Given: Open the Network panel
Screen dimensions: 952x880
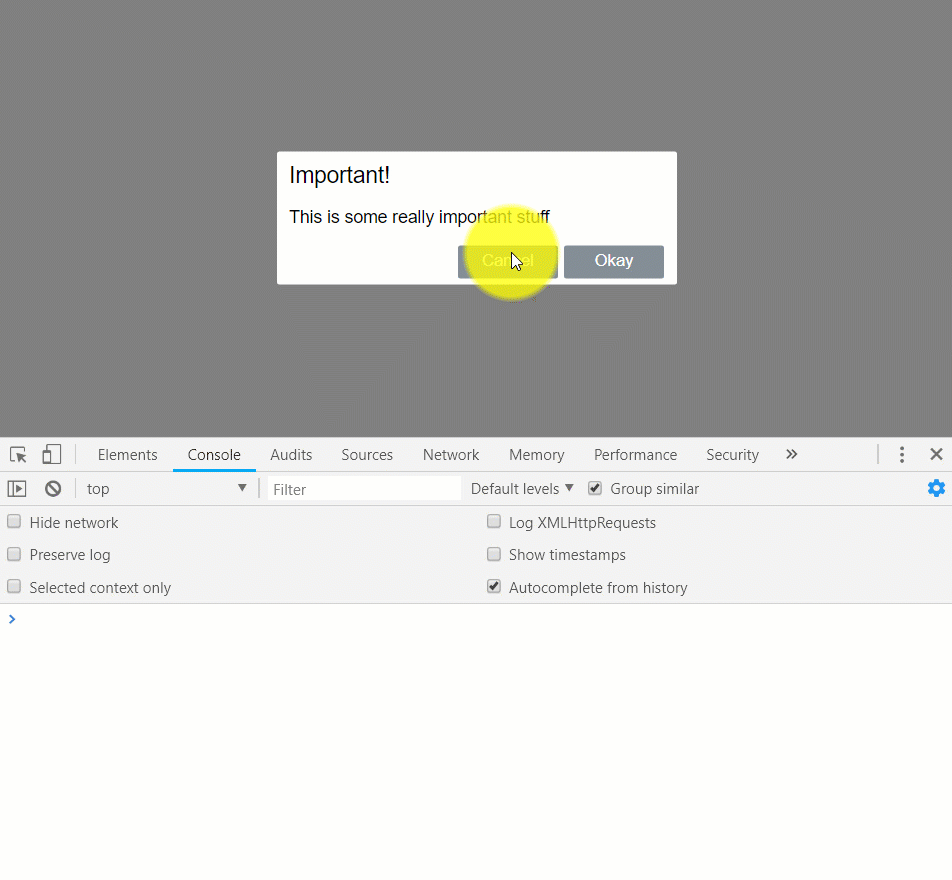Looking at the screenshot, I should [450, 454].
